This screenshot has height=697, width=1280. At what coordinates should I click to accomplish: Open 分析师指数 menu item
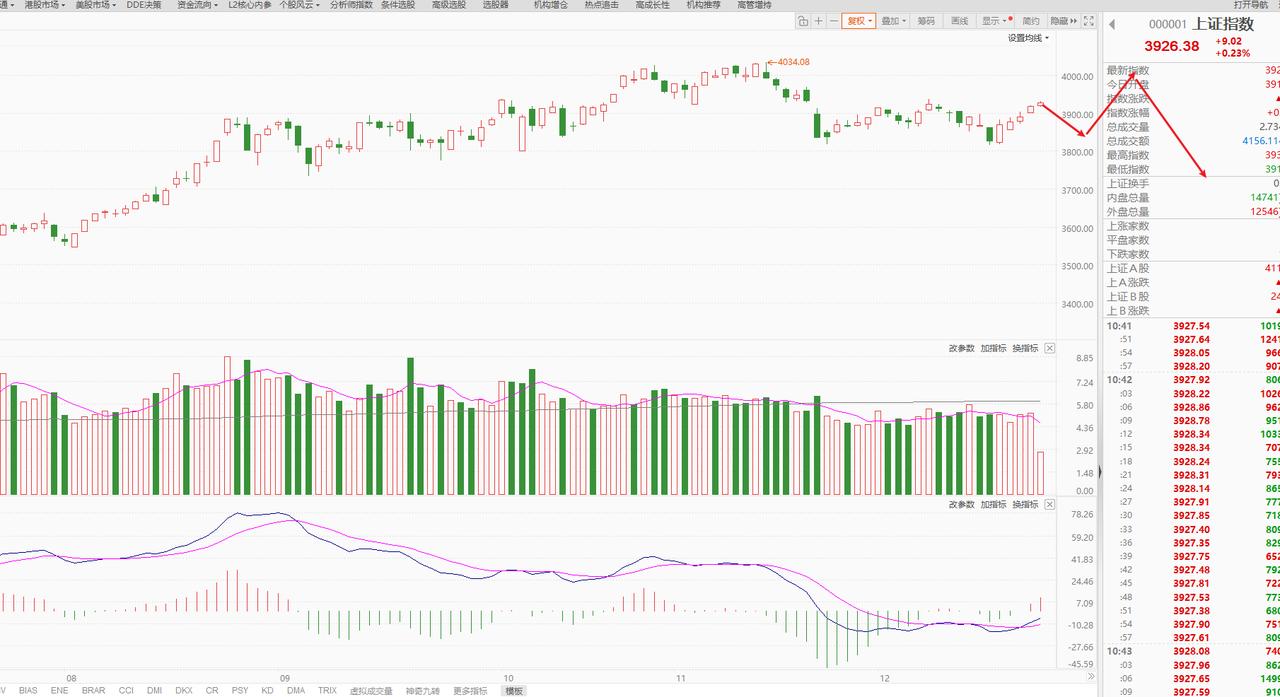pos(351,5)
